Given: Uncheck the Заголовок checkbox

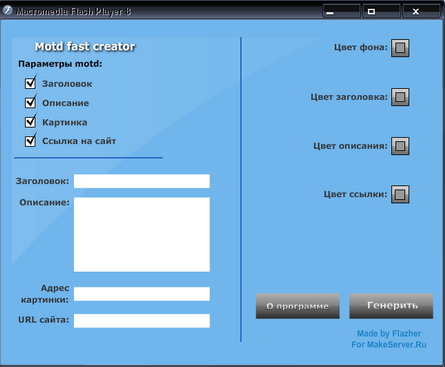Looking at the screenshot, I should [30, 83].
